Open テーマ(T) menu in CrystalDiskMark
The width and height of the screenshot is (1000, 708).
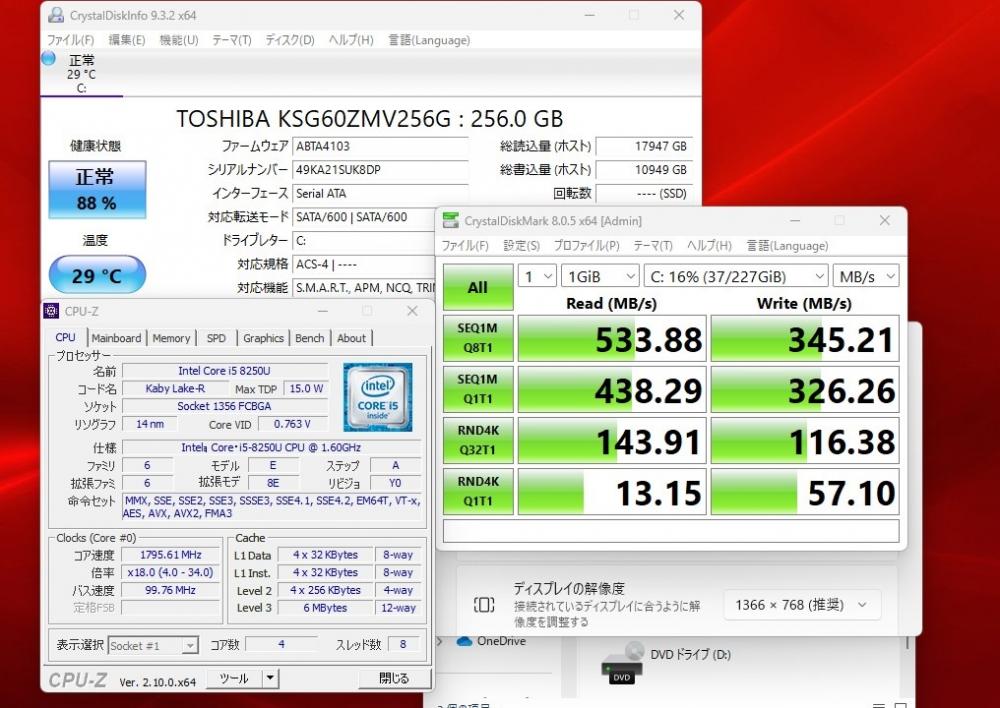coord(652,246)
